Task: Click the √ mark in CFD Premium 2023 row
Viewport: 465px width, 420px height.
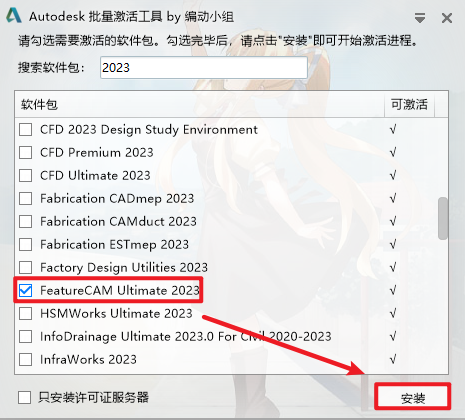Action: 393,153
